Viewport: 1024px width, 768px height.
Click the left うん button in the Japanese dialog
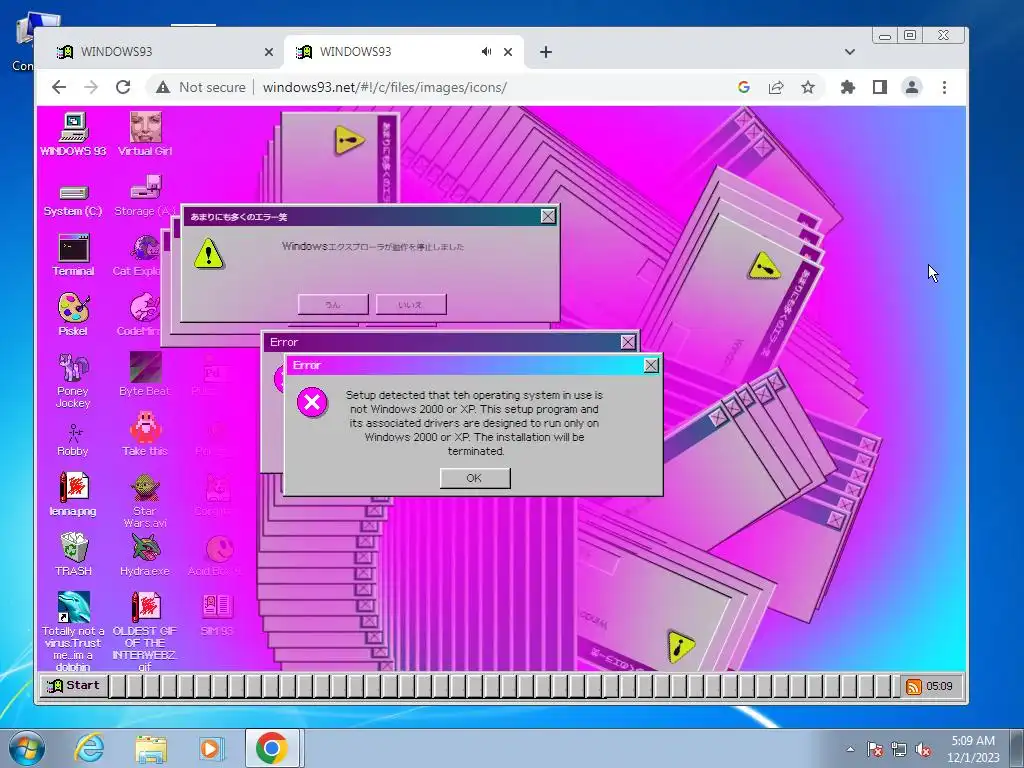pos(333,304)
